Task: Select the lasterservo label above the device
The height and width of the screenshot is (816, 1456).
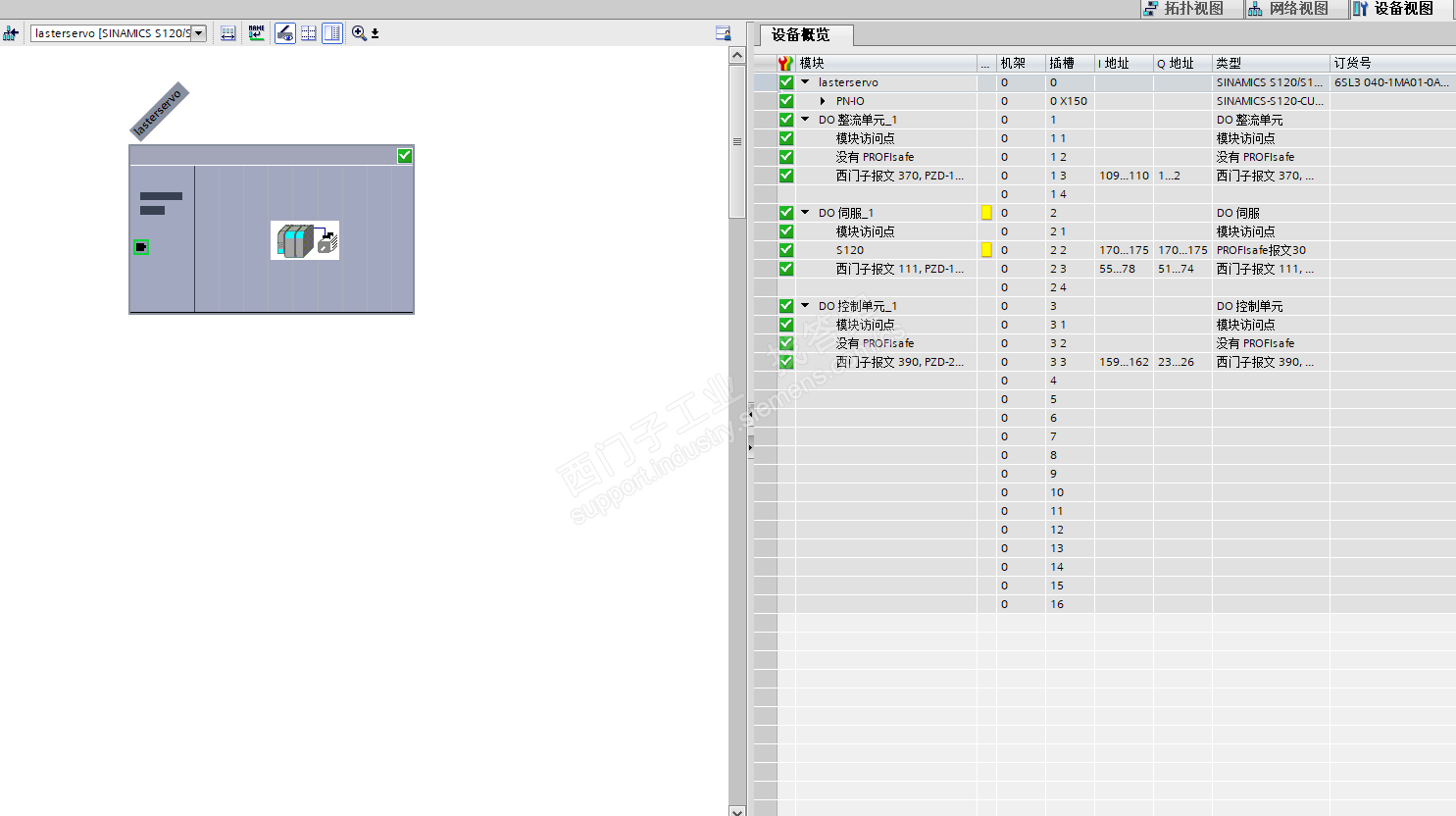Action: pos(158,111)
